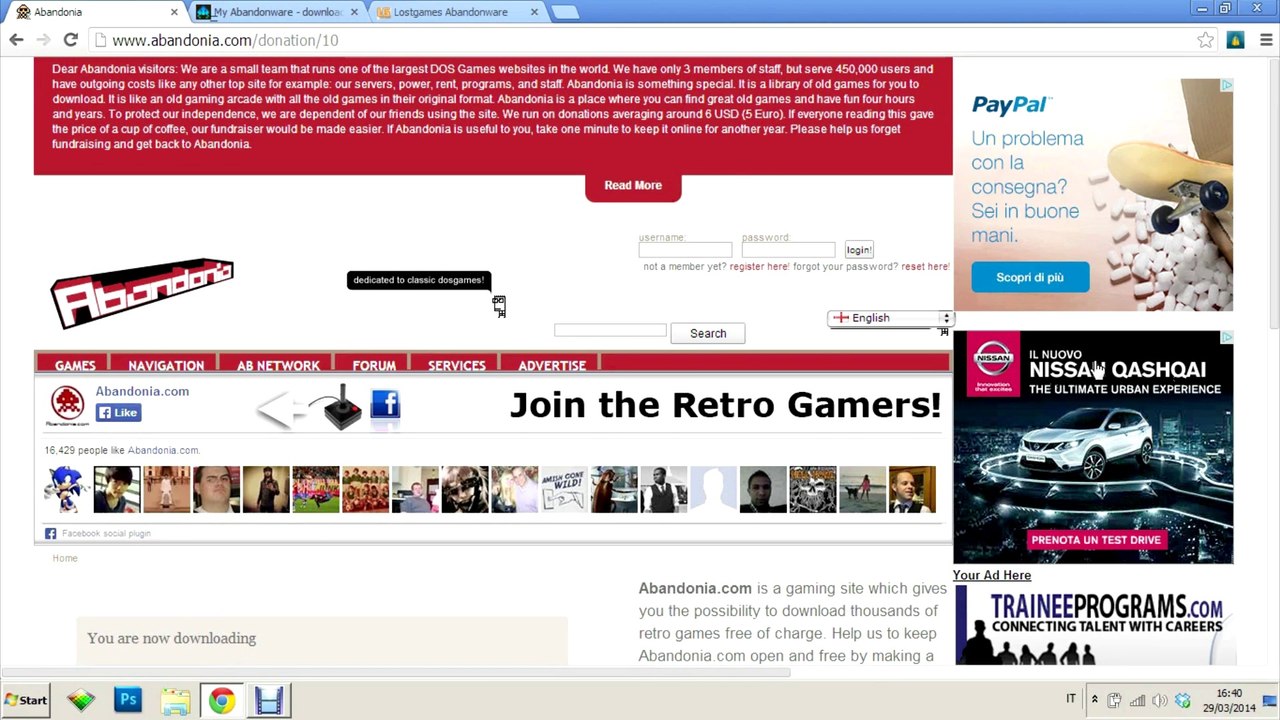Bookmark this page with the star icon
The width and height of the screenshot is (1280, 720).
[1206, 40]
